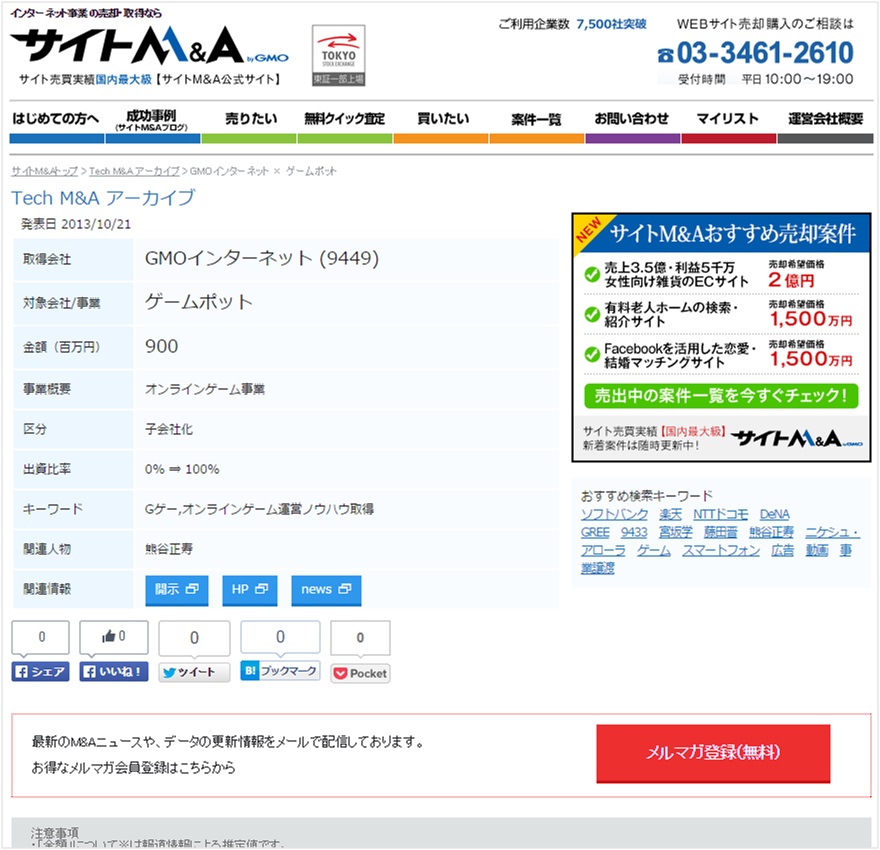880x850 pixels.
Task: Click the オンラインゲーム事業 text
Action: [x=205, y=389]
